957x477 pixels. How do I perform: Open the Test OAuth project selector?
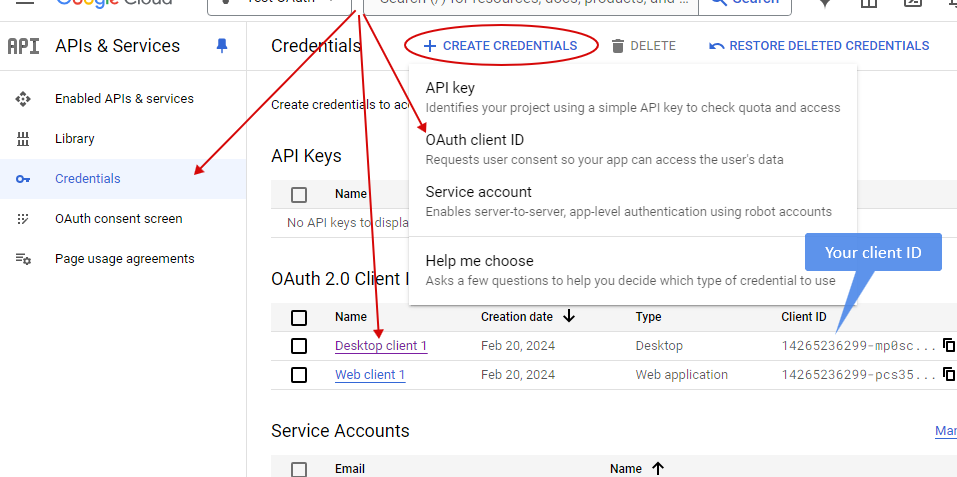click(280, 4)
